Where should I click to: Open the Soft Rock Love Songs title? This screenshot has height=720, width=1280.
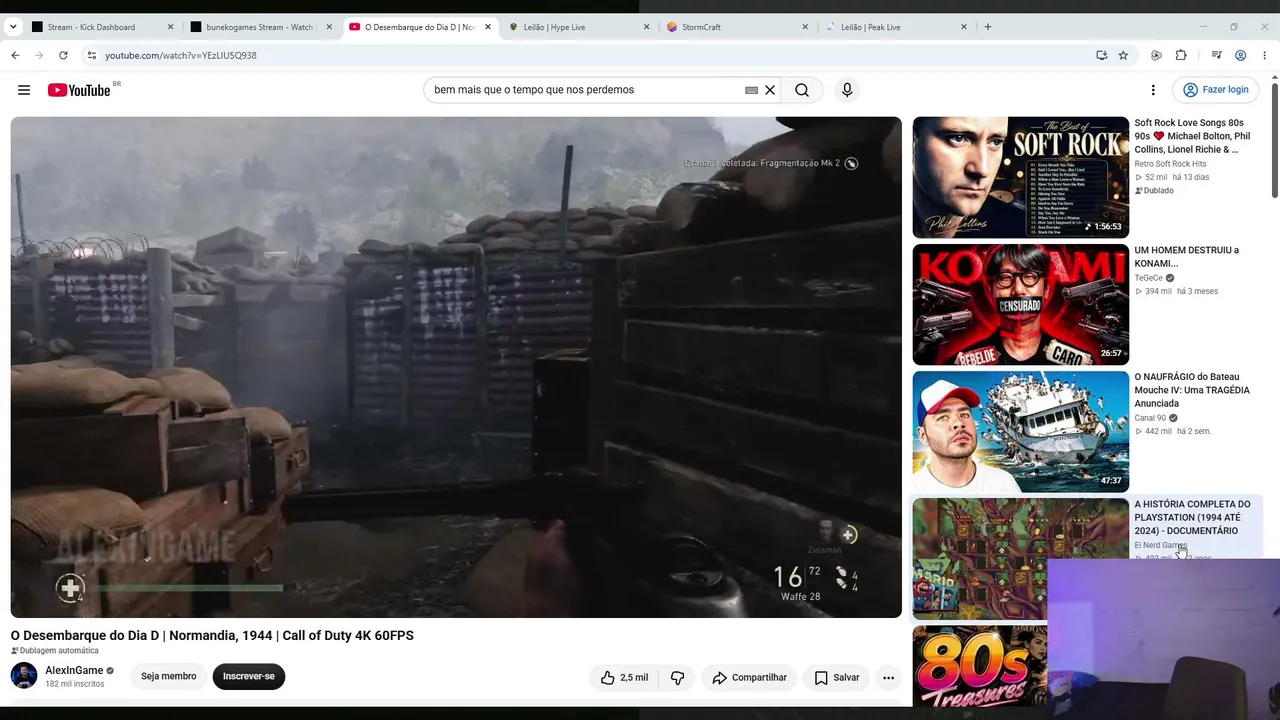tap(1192, 136)
